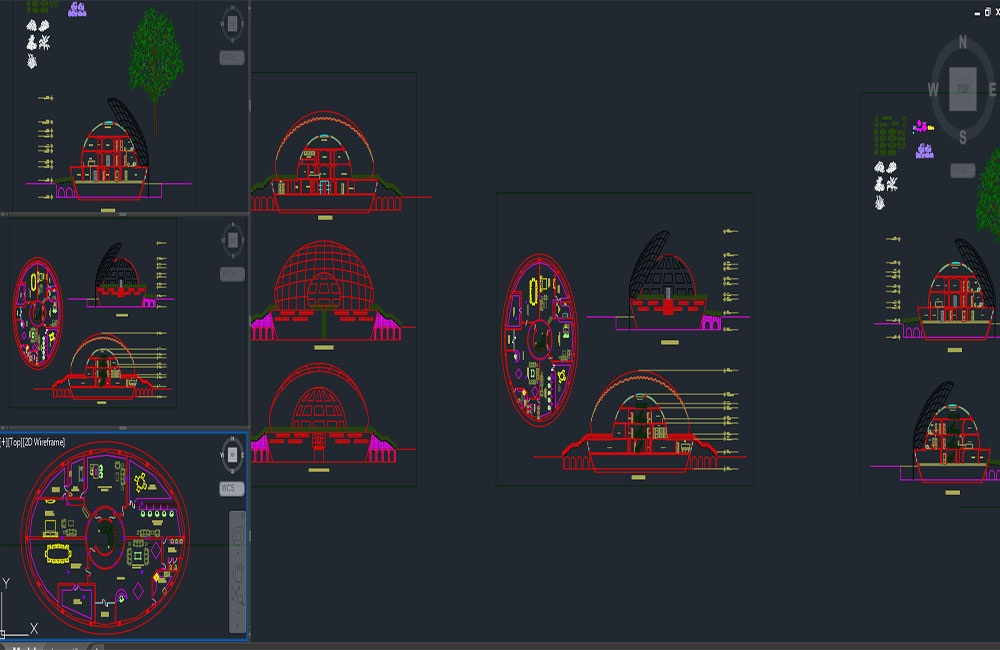The width and height of the screenshot is (1000, 650).
Task: Select the Zoom tool in the navigation bar
Action: (x=237, y=596)
